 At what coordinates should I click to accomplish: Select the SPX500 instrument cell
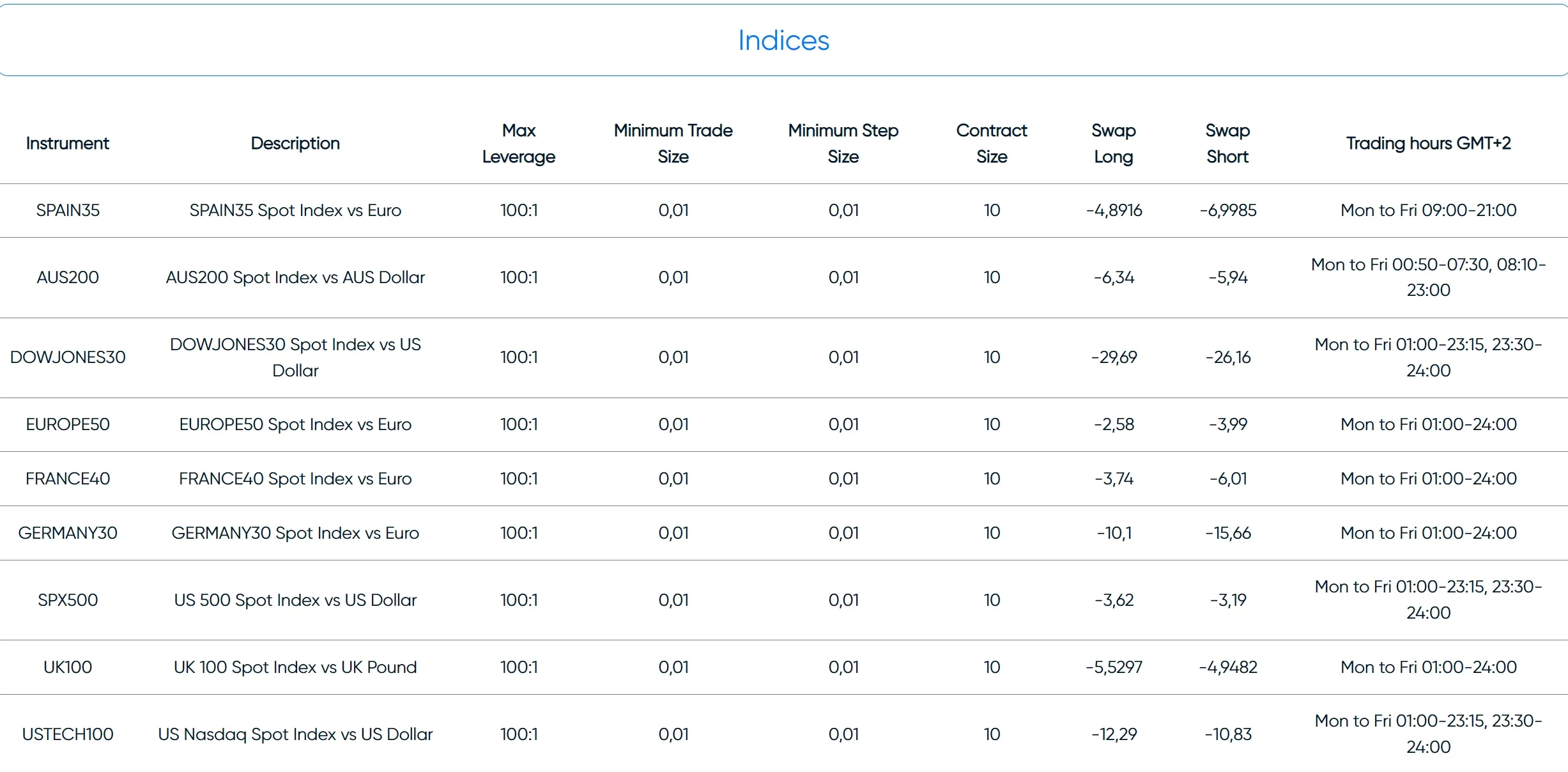click(x=68, y=600)
